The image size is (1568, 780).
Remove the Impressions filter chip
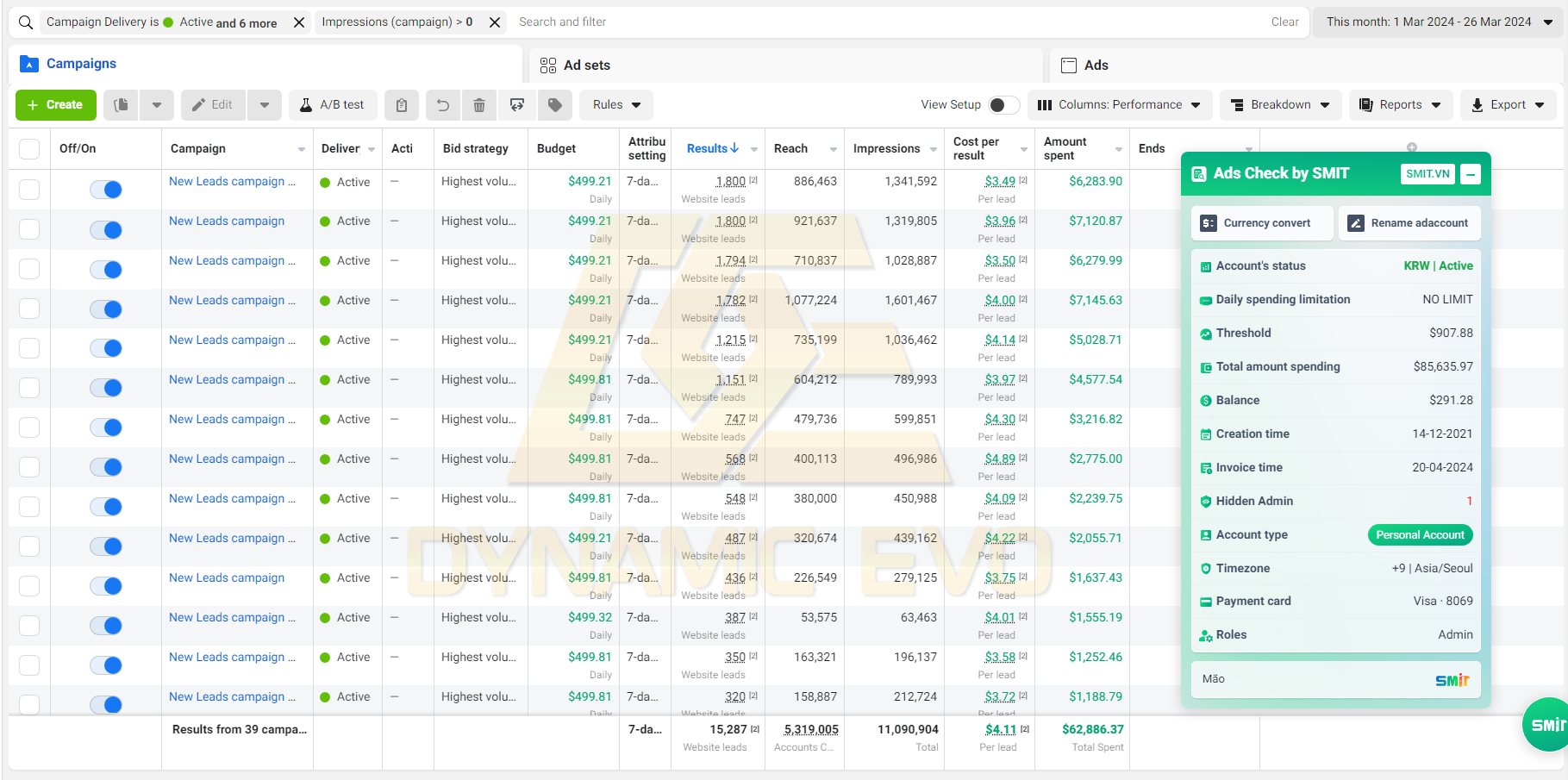coord(495,22)
